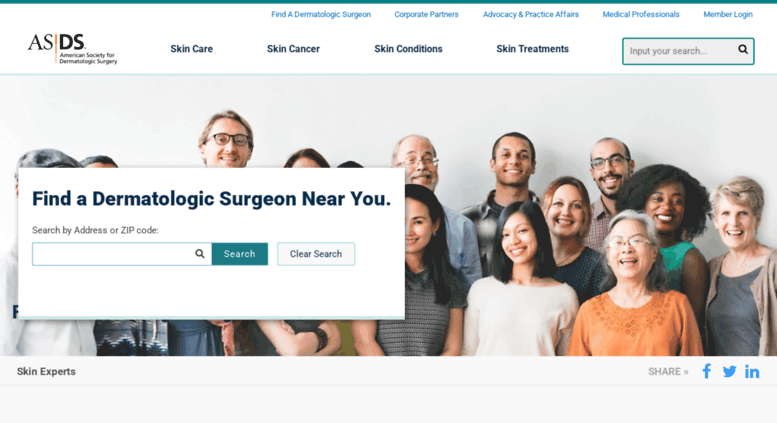This screenshot has width=777, height=423.
Task: Focus the 'Input your search' box
Action: [x=678, y=51]
